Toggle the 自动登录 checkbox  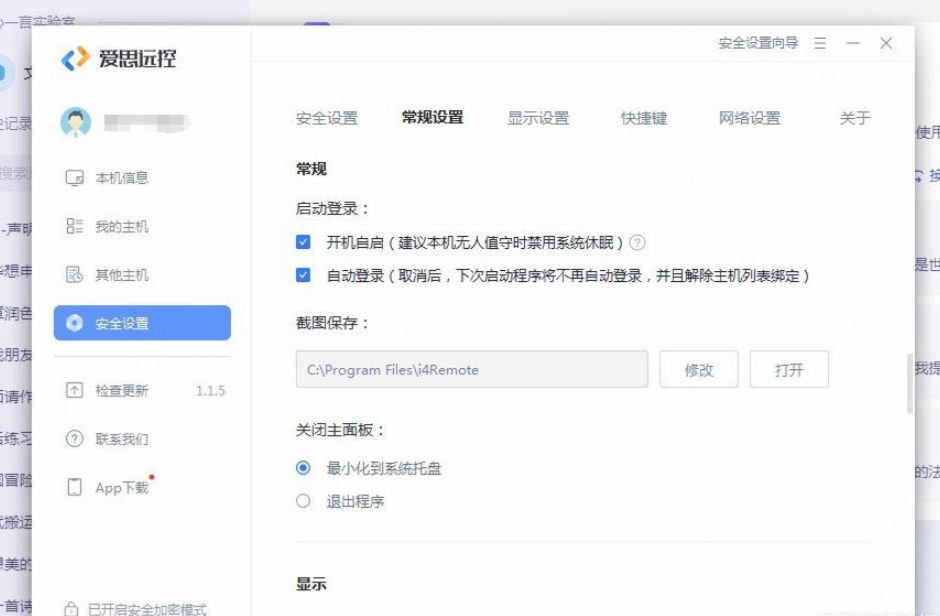tap(304, 275)
